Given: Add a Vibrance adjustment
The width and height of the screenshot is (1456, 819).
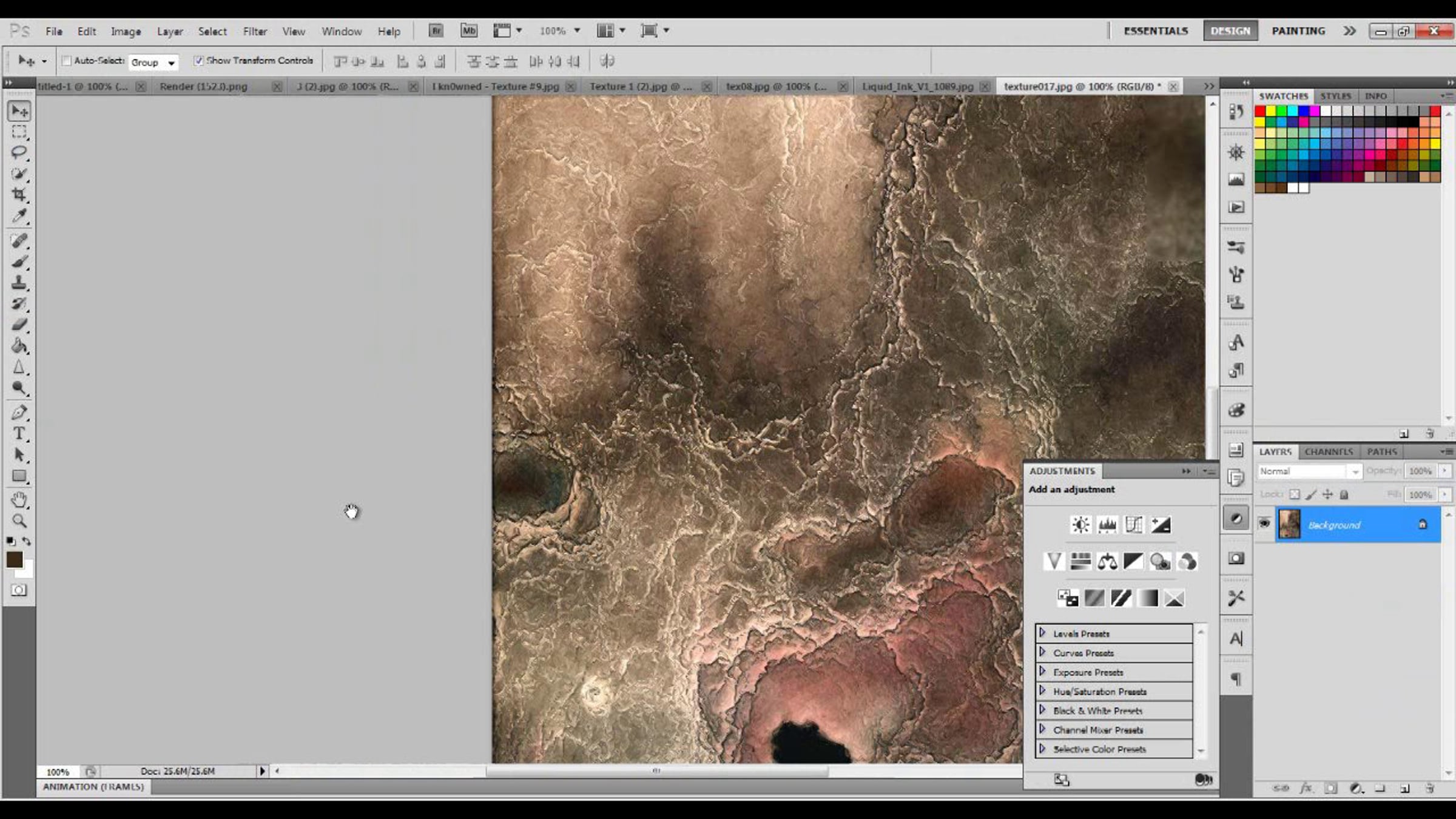Looking at the screenshot, I should click(1054, 561).
